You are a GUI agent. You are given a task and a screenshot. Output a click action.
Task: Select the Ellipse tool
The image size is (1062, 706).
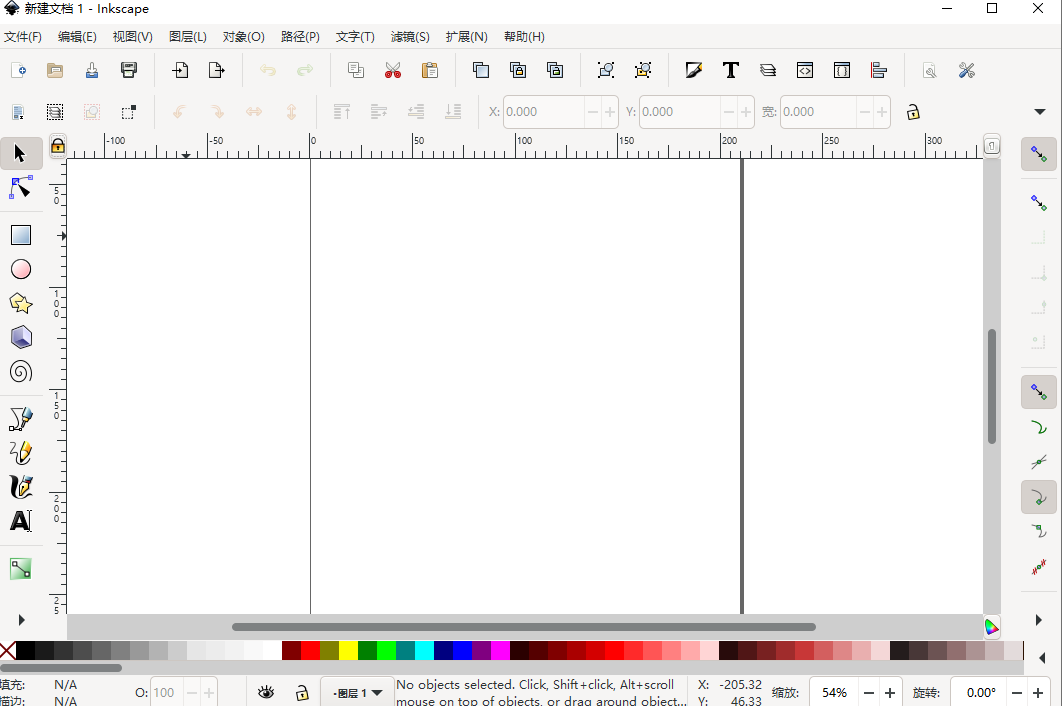tap(20, 268)
